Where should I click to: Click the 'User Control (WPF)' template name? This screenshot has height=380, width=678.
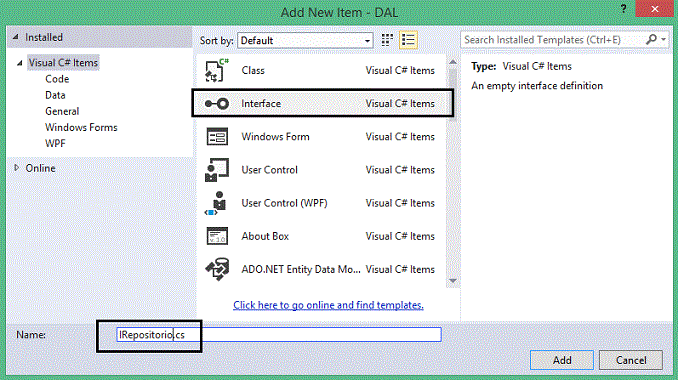284,203
